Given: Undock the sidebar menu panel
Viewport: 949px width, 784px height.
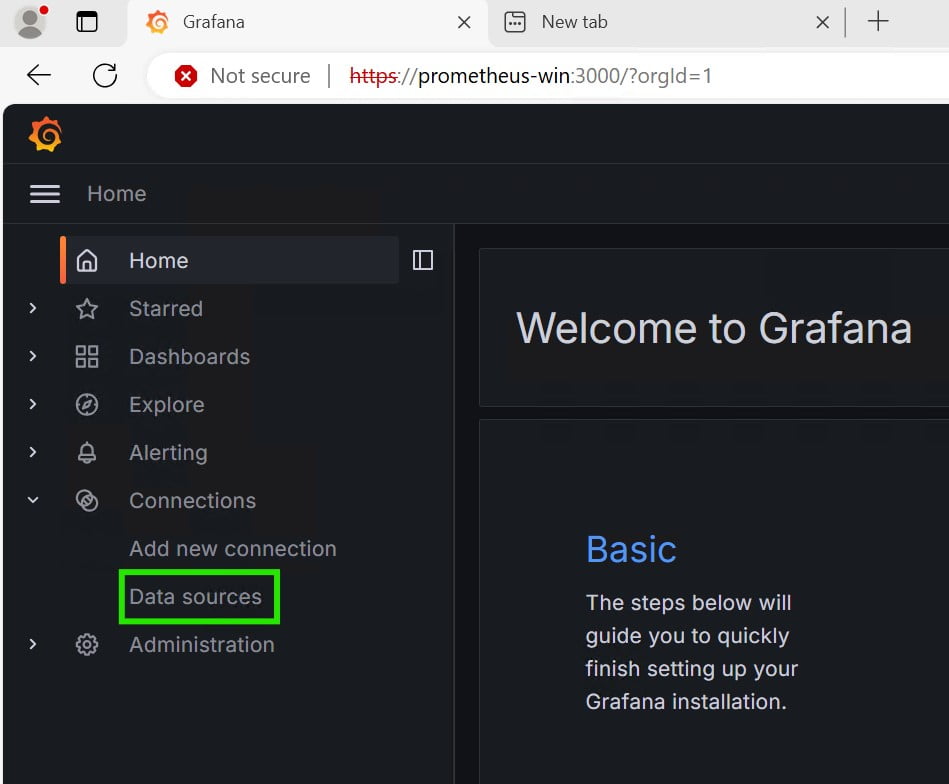Looking at the screenshot, I should pos(423,261).
